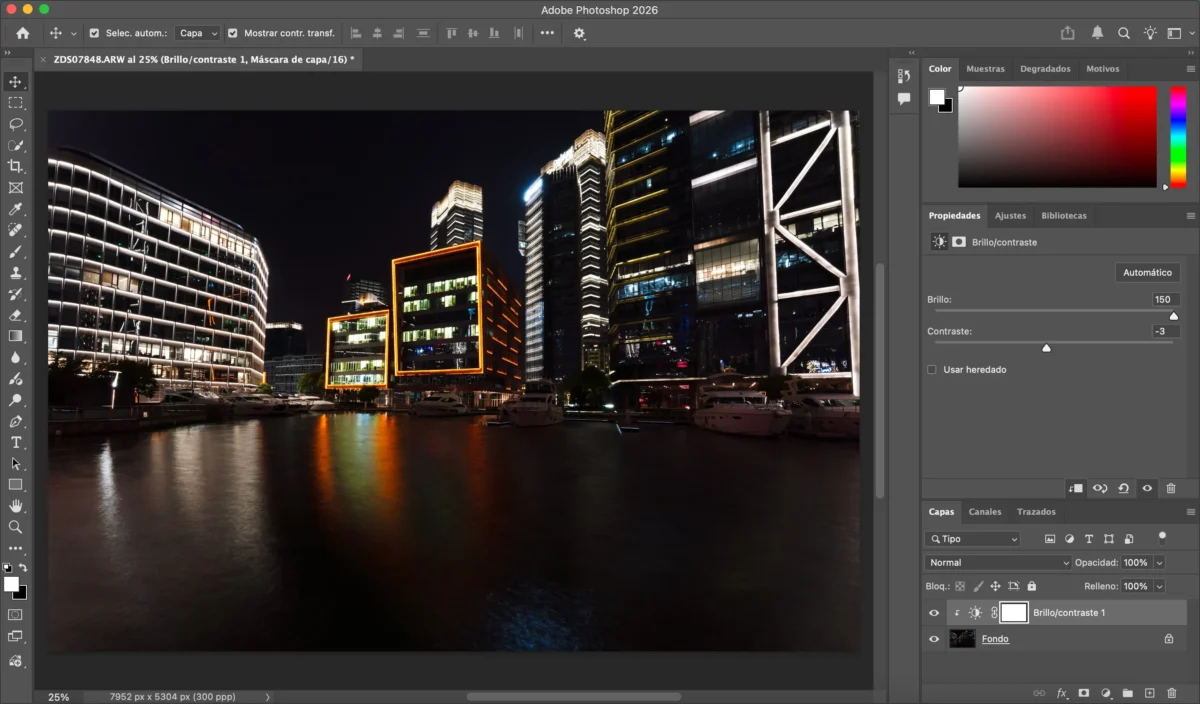
Task: Click the search magnifier in top bar
Action: coord(1124,33)
